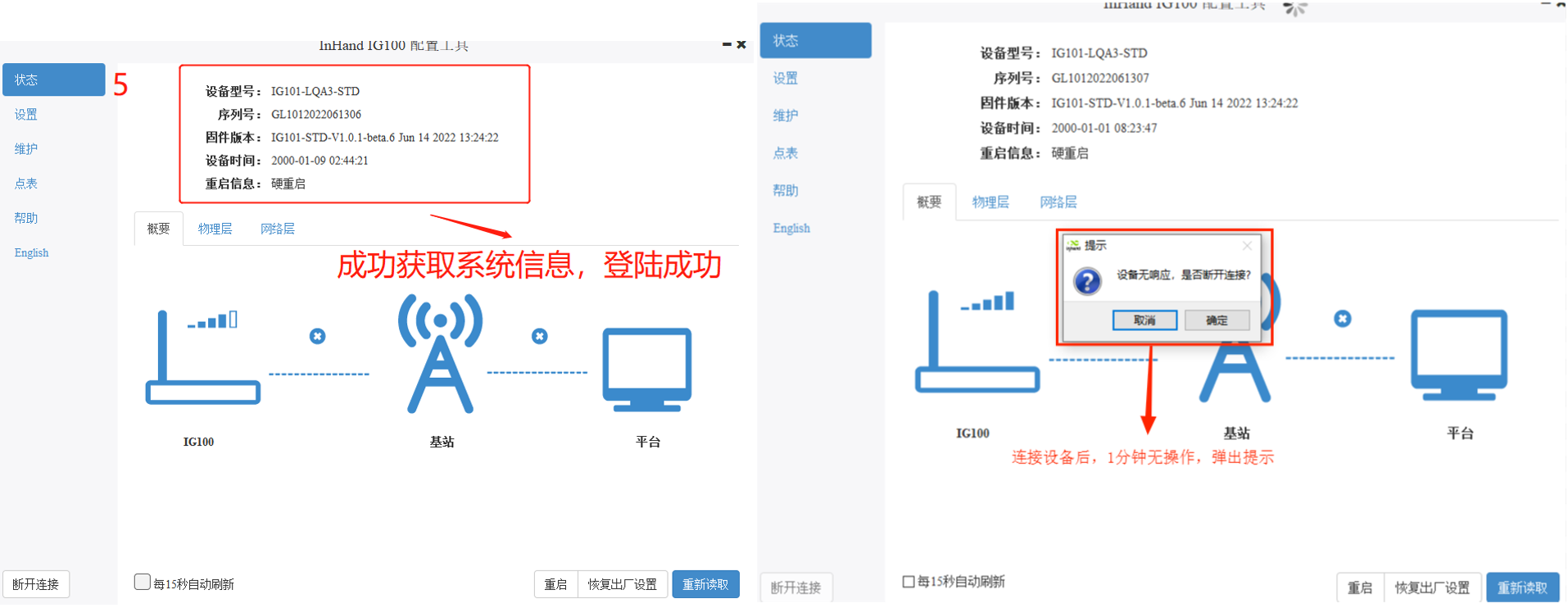This screenshot has height=608, width=1568.
Task: Open 维护 in left window sidebar
Action: [x=25, y=149]
